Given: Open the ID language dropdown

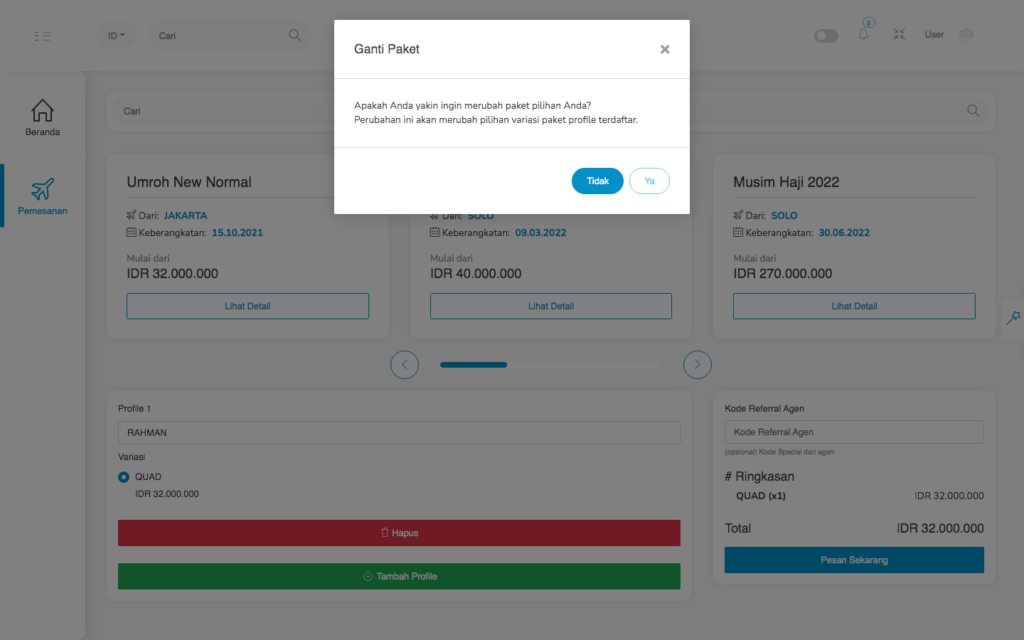Looking at the screenshot, I should (x=117, y=35).
